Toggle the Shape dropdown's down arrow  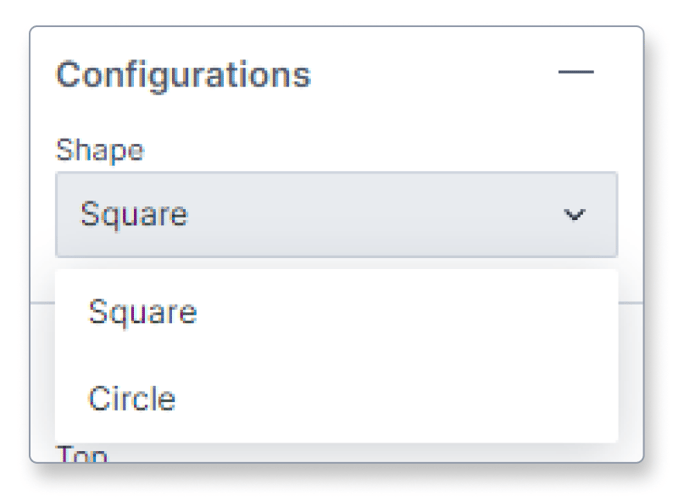point(575,215)
